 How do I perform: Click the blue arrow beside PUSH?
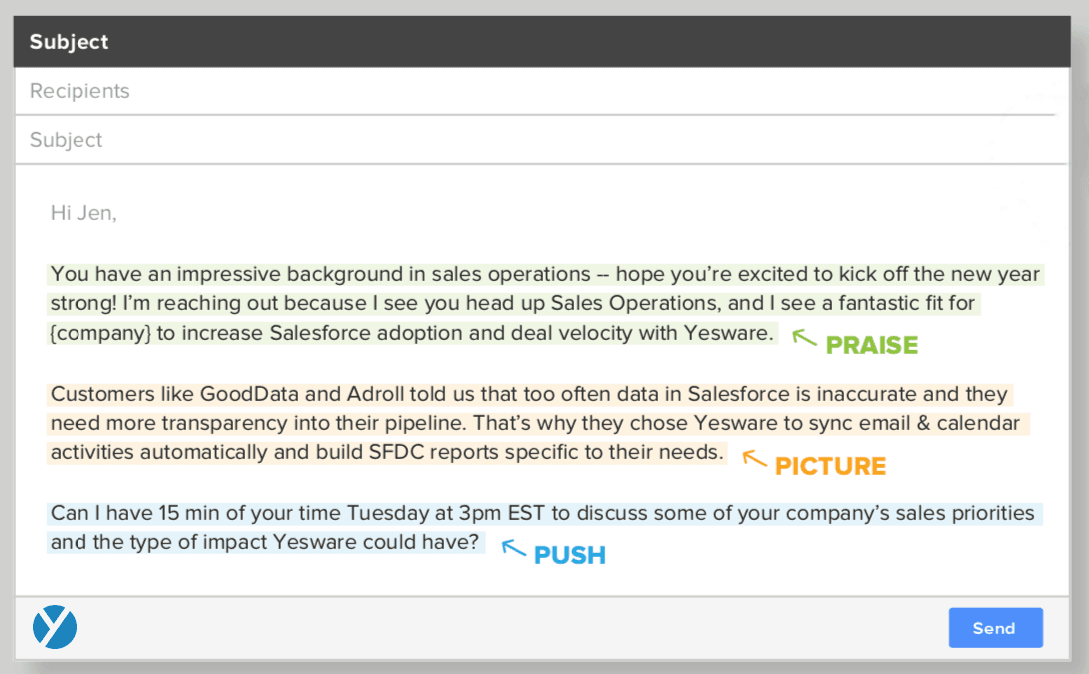click(513, 547)
